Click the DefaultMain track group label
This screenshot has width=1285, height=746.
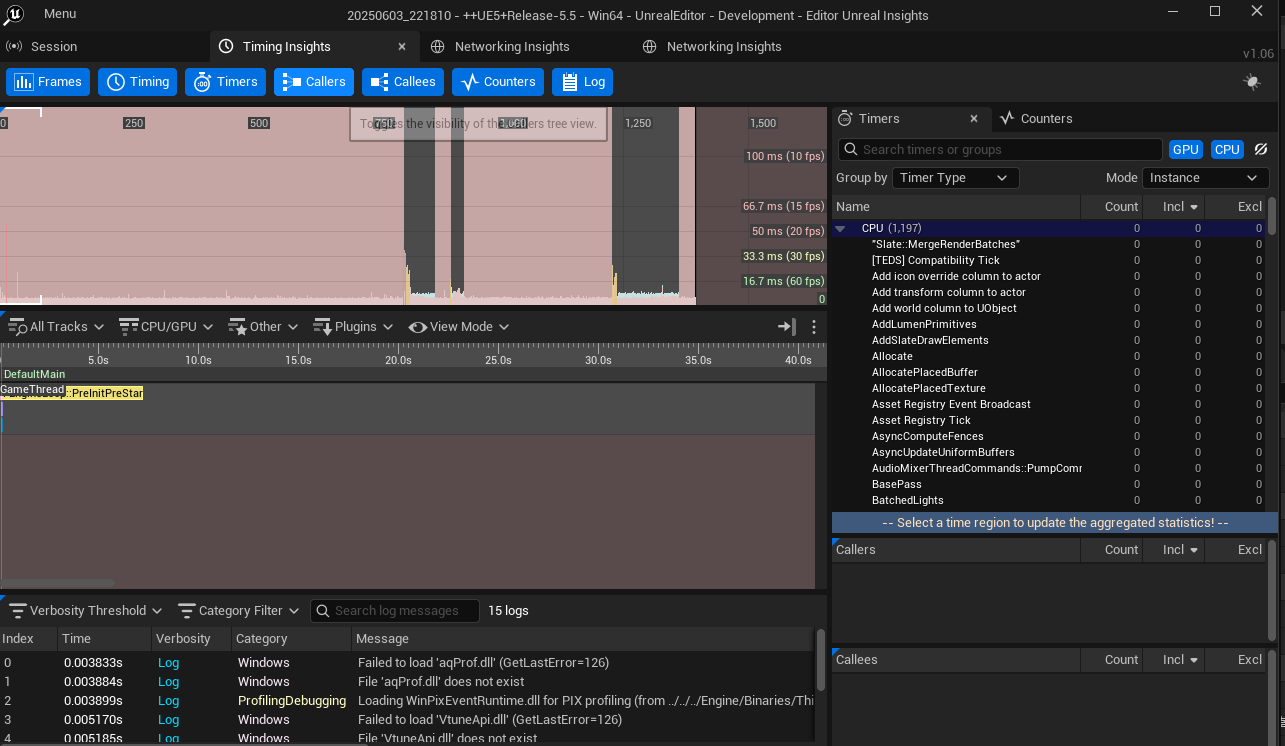click(34, 374)
